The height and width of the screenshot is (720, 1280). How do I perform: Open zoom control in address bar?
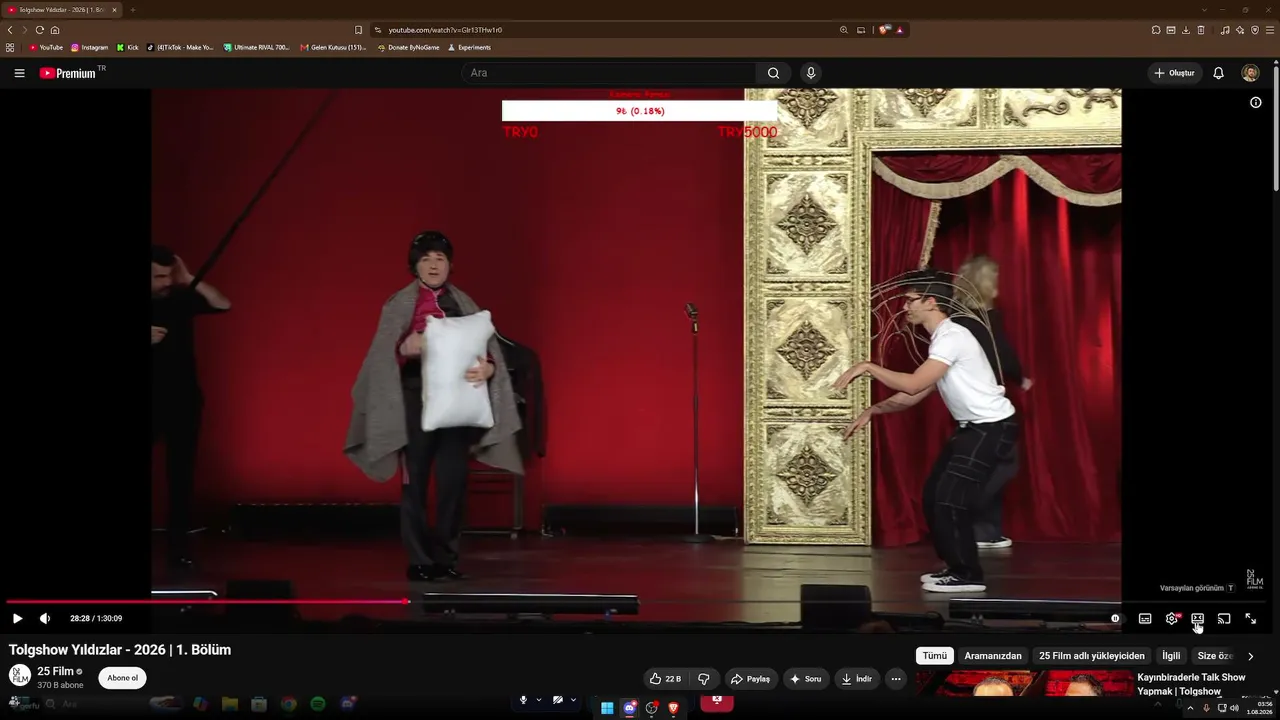(x=844, y=30)
